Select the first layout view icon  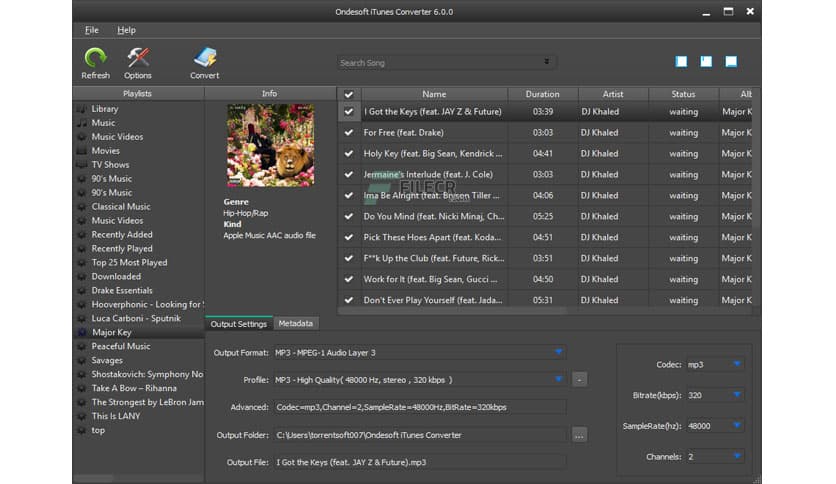pyautogui.click(x=681, y=62)
